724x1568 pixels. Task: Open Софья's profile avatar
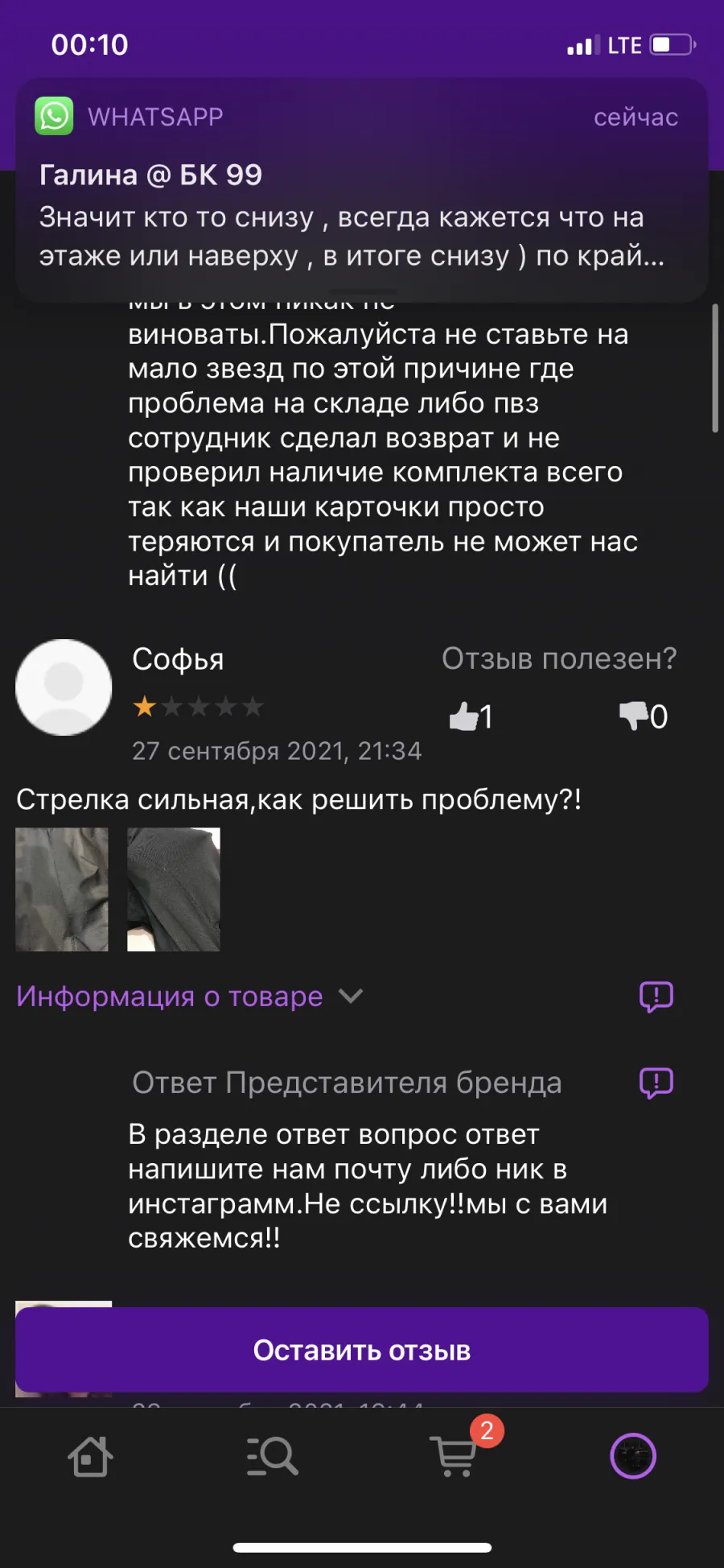tap(64, 687)
